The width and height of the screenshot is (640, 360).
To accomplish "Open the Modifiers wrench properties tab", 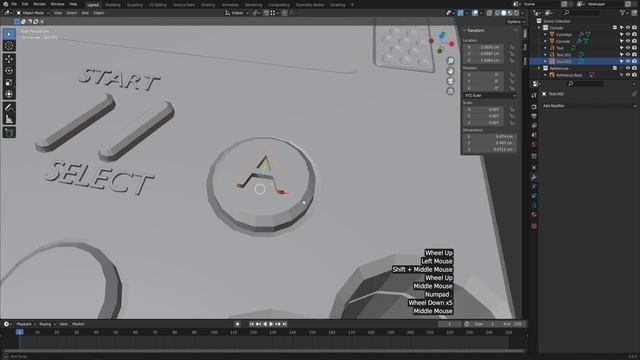I will [x=534, y=177].
